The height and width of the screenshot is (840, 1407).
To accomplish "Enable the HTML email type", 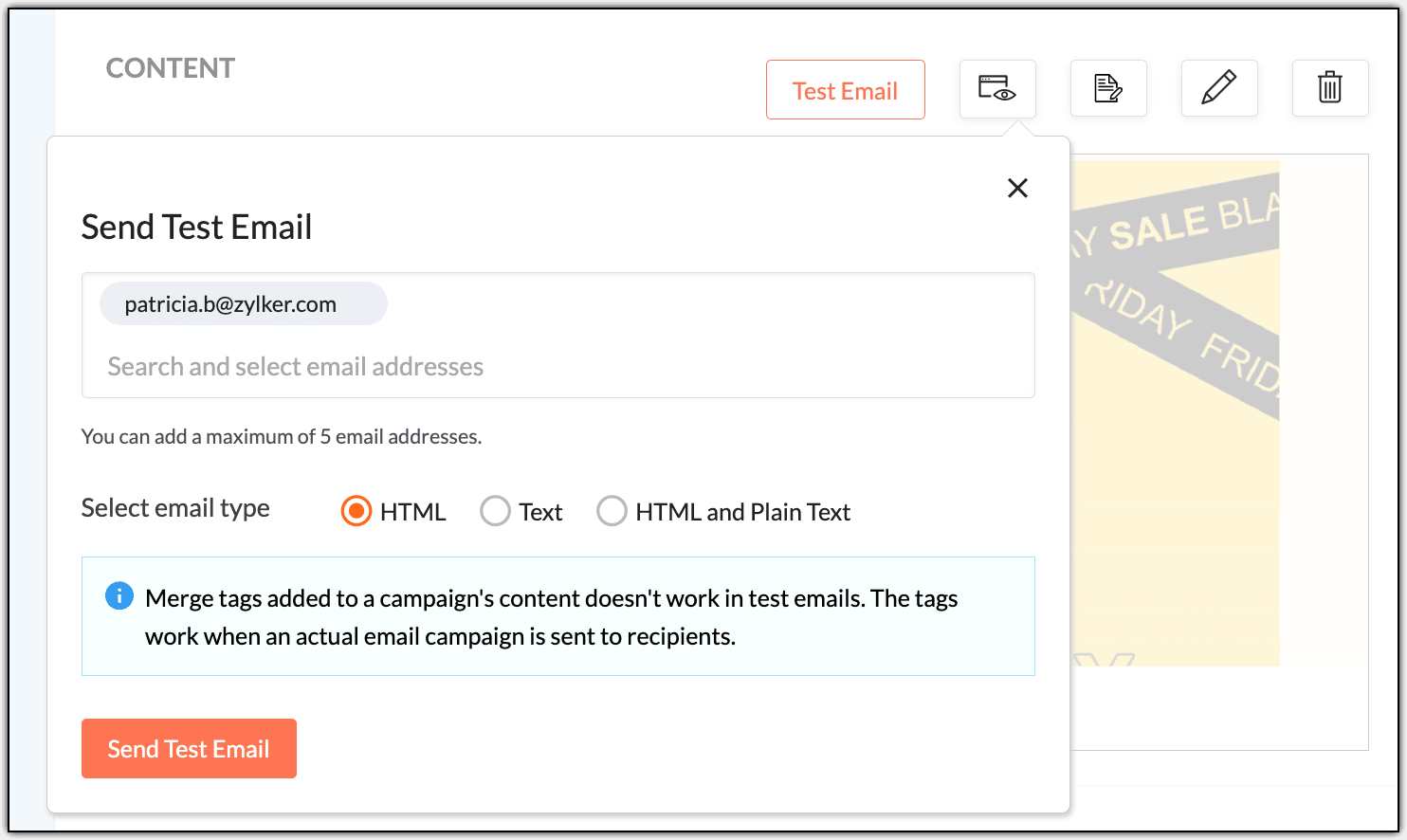I will pyautogui.click(x=356, y=510).
